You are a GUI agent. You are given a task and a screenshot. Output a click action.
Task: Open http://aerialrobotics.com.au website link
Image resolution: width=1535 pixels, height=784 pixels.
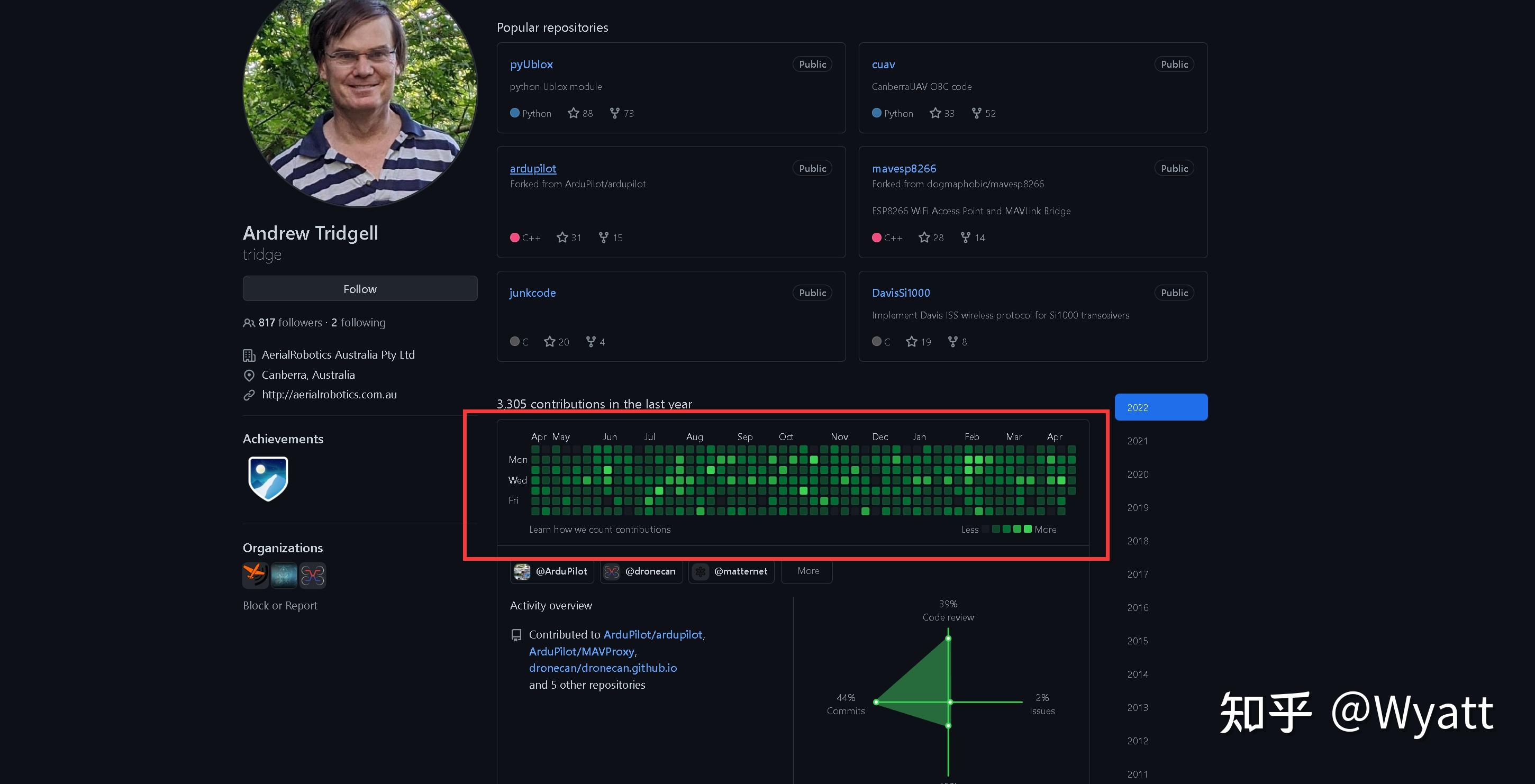pyautogui.click(x=329, y=395)
